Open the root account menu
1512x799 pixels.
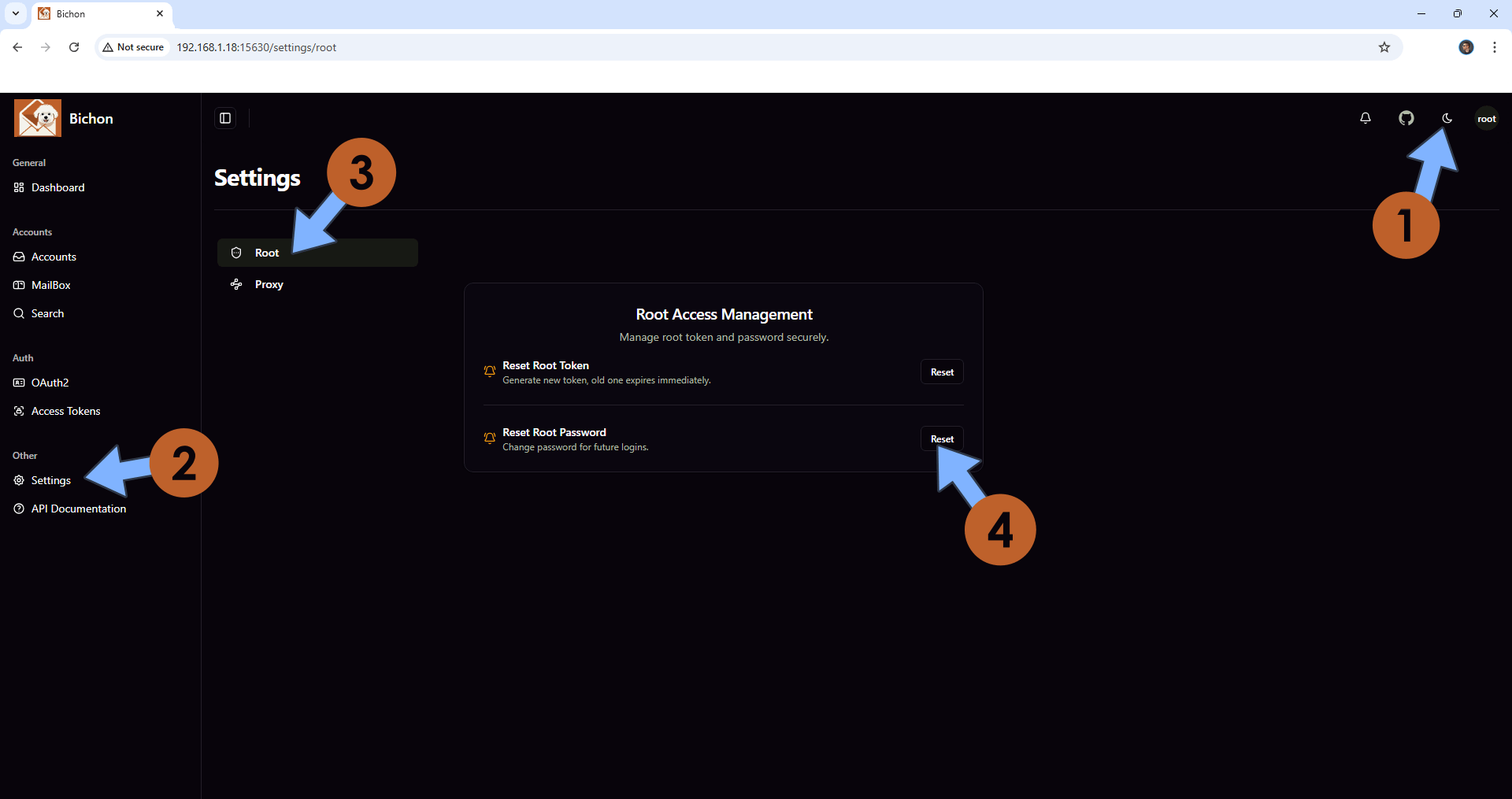1488,118
